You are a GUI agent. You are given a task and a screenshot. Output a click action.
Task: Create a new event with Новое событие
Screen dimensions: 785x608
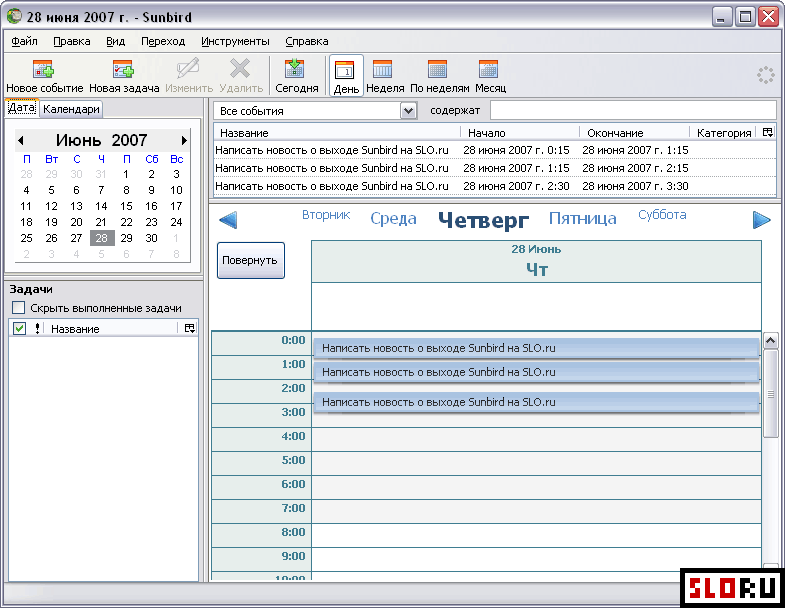tap(44, 76)
